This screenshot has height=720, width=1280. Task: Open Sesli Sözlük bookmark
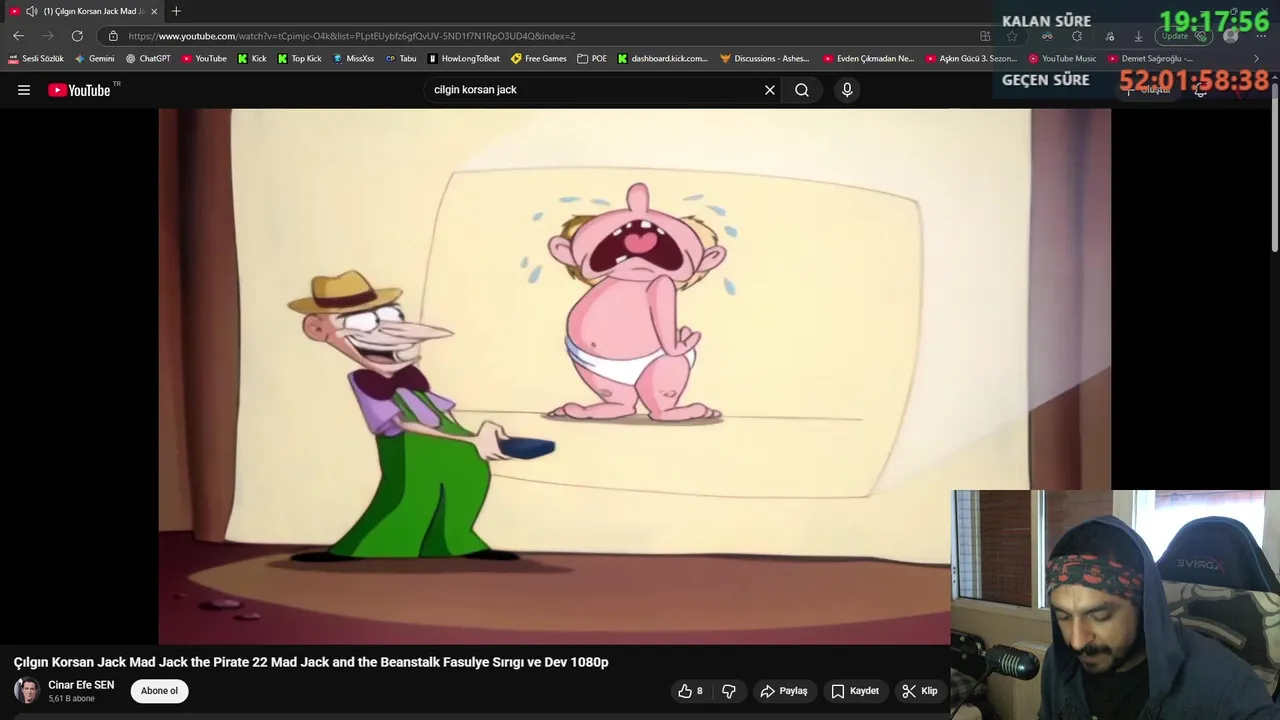36,59
